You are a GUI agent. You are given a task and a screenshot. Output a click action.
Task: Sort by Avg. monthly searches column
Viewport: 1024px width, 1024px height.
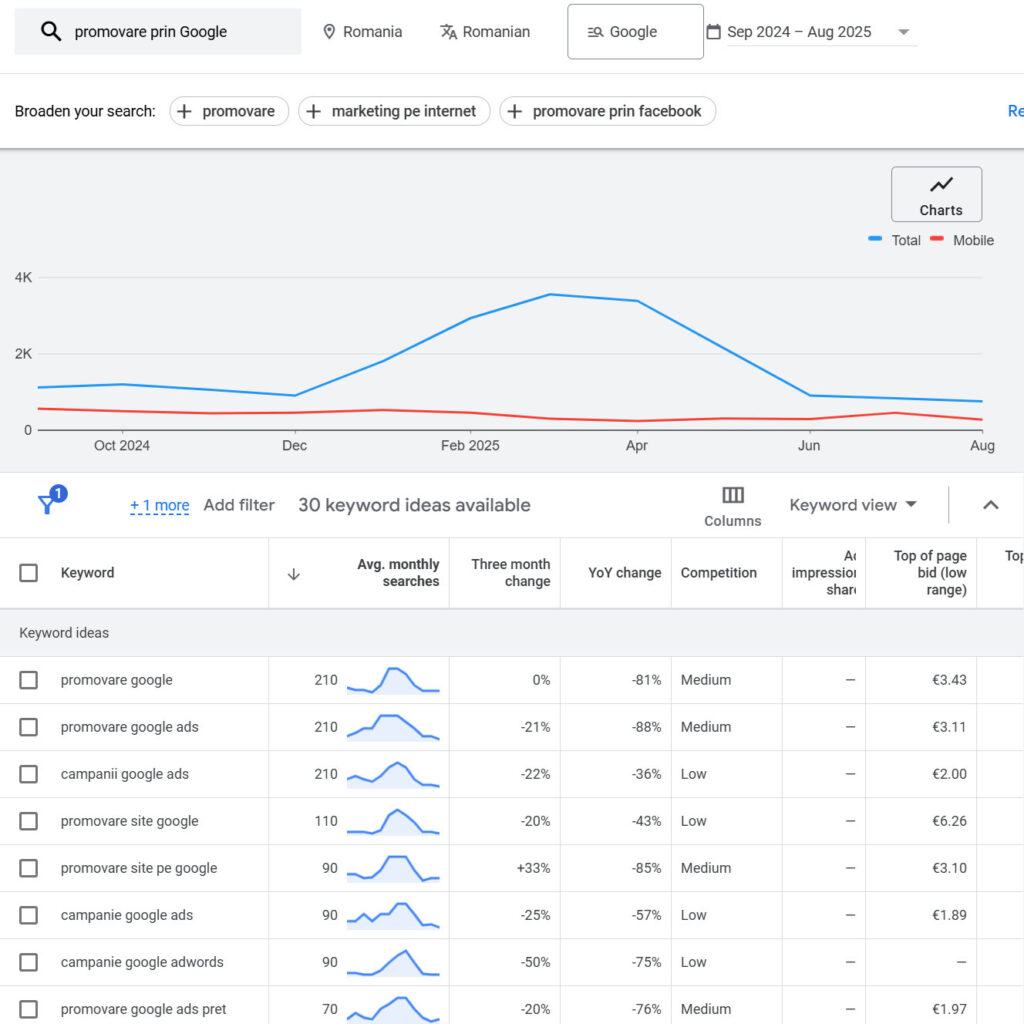click(398, 573)
